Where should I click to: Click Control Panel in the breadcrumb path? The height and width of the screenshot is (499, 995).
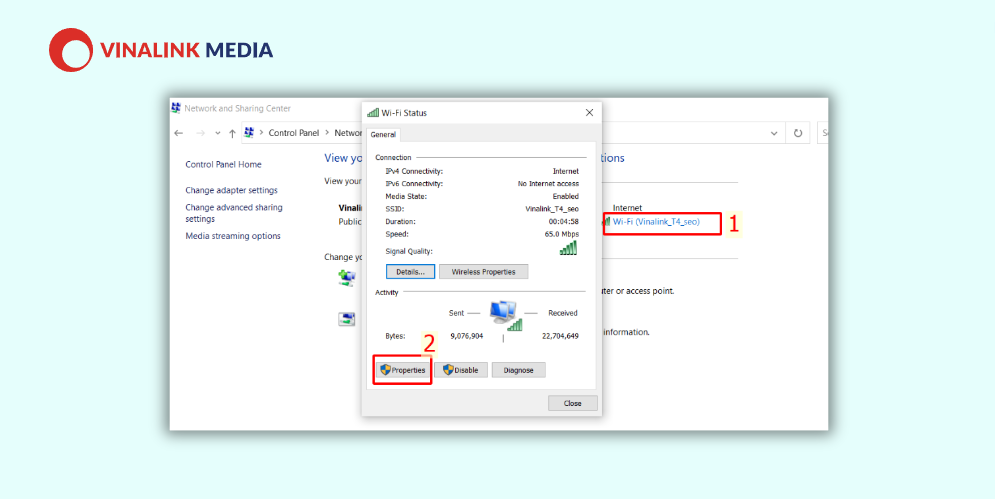pyautogui.click(x=294, y=133)
